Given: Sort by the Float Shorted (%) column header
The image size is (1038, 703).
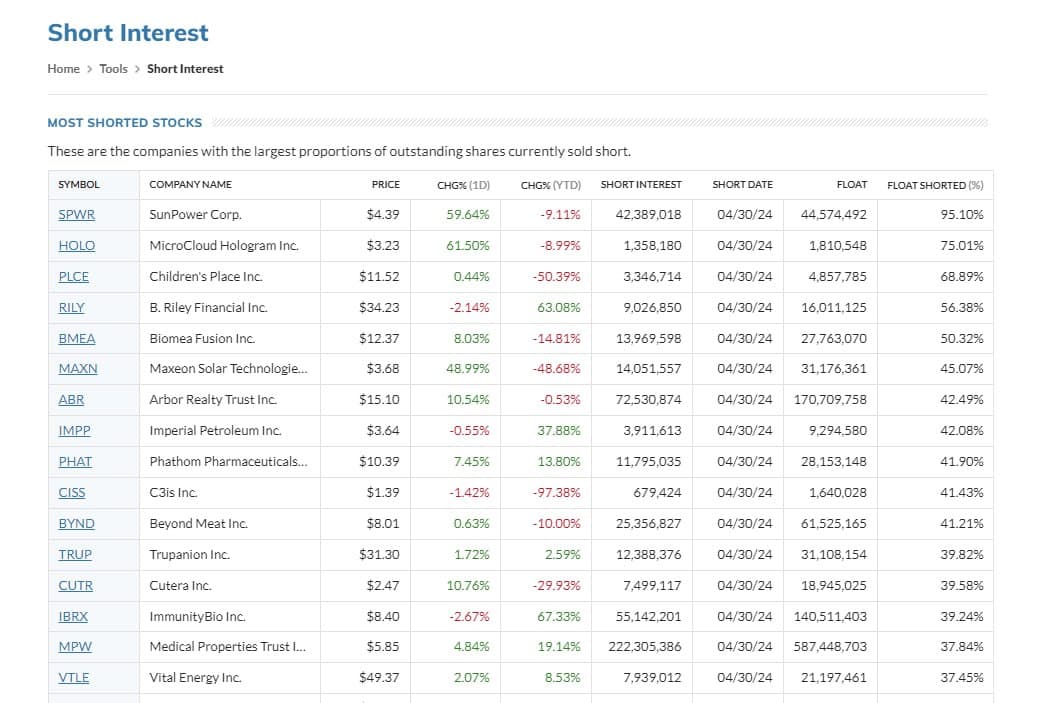Looking at the screenshot, I should (x=934, y=185).
